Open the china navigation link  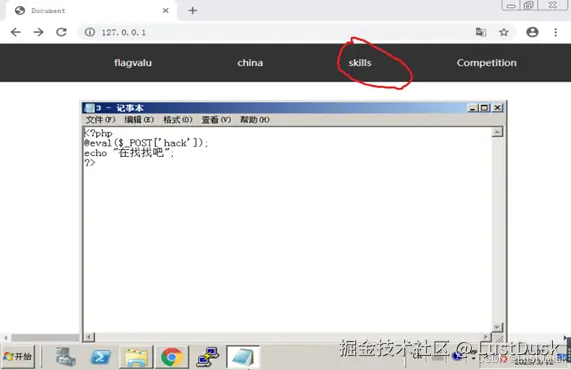tap(250, 63)
